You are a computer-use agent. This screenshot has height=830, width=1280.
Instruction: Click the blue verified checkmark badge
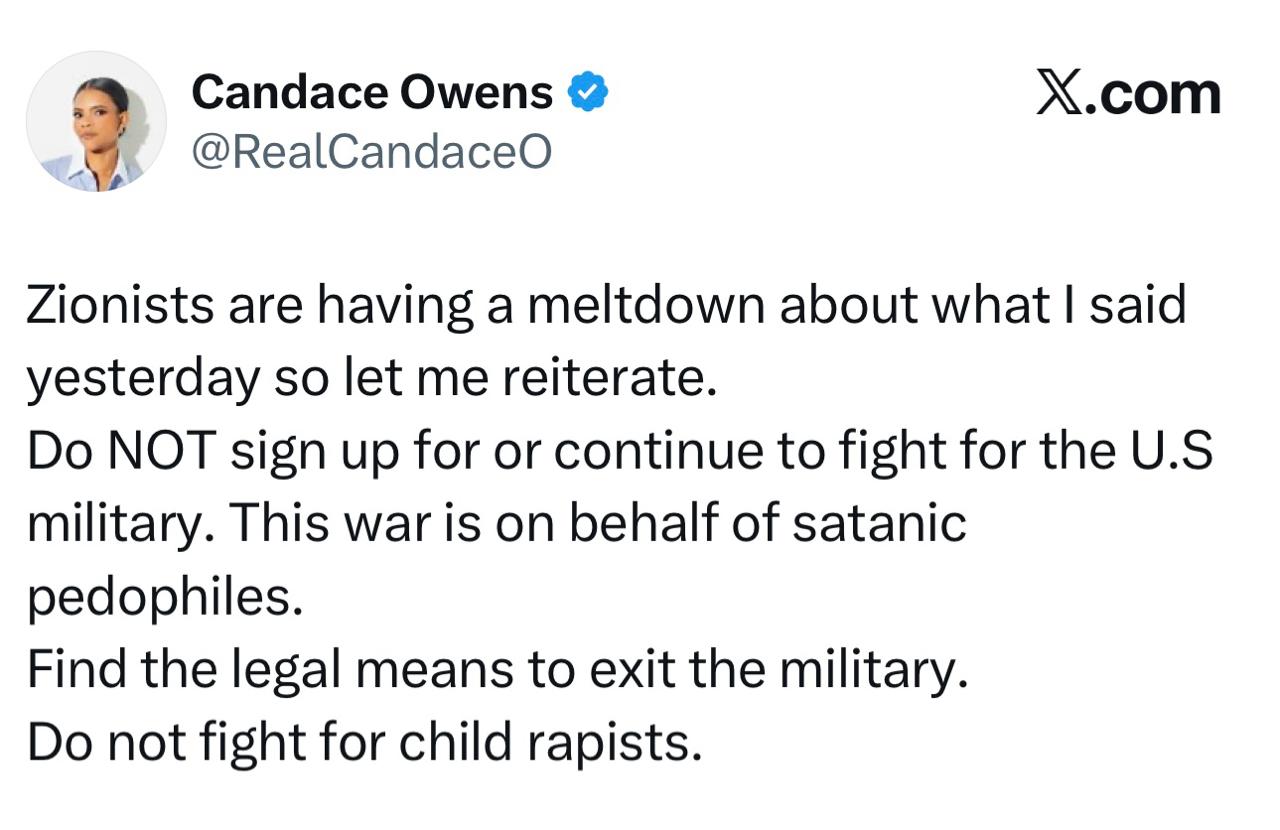pos(588,93)
